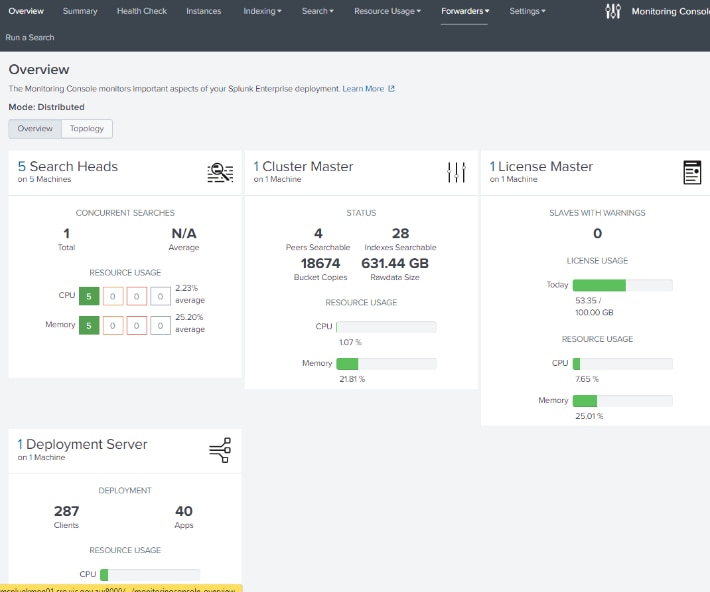Click external link icon beside Learn More
The width and height of the screenshot is (710, 592).
coord(391,89)
